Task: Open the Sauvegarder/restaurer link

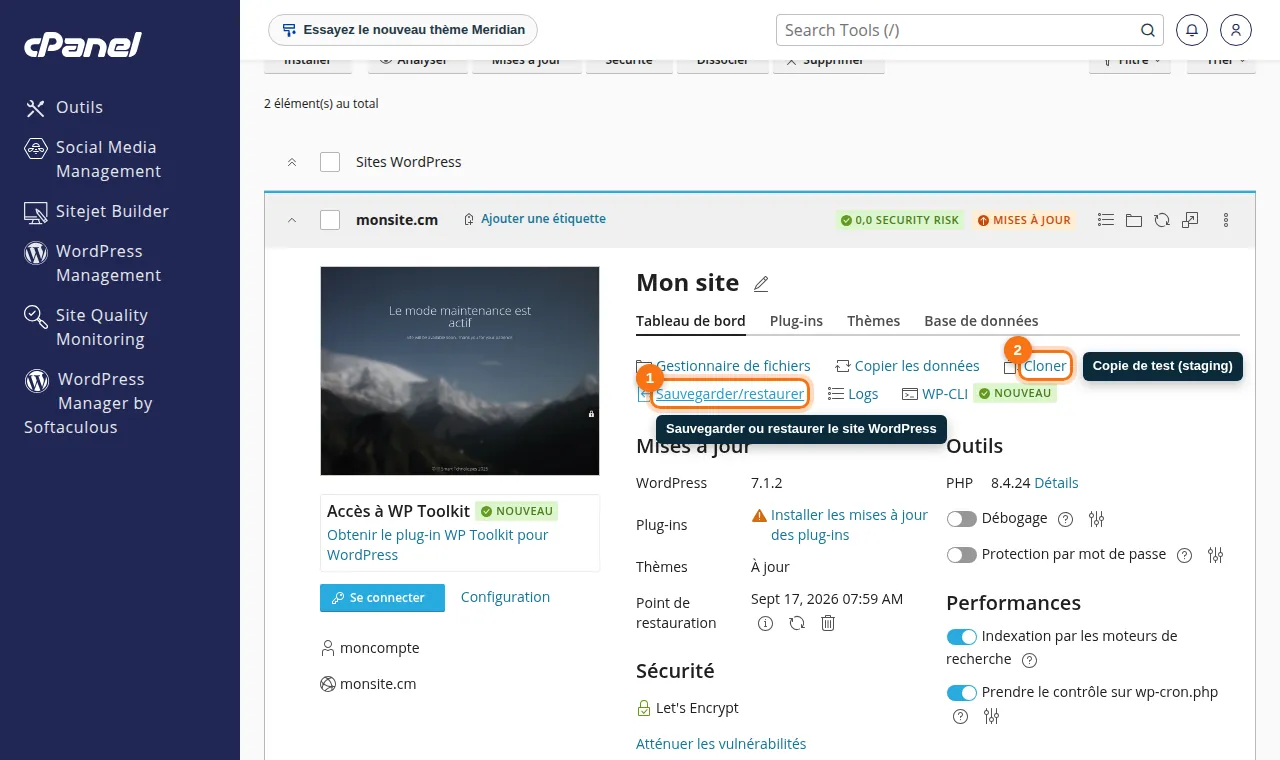Action: coord(730,394)
